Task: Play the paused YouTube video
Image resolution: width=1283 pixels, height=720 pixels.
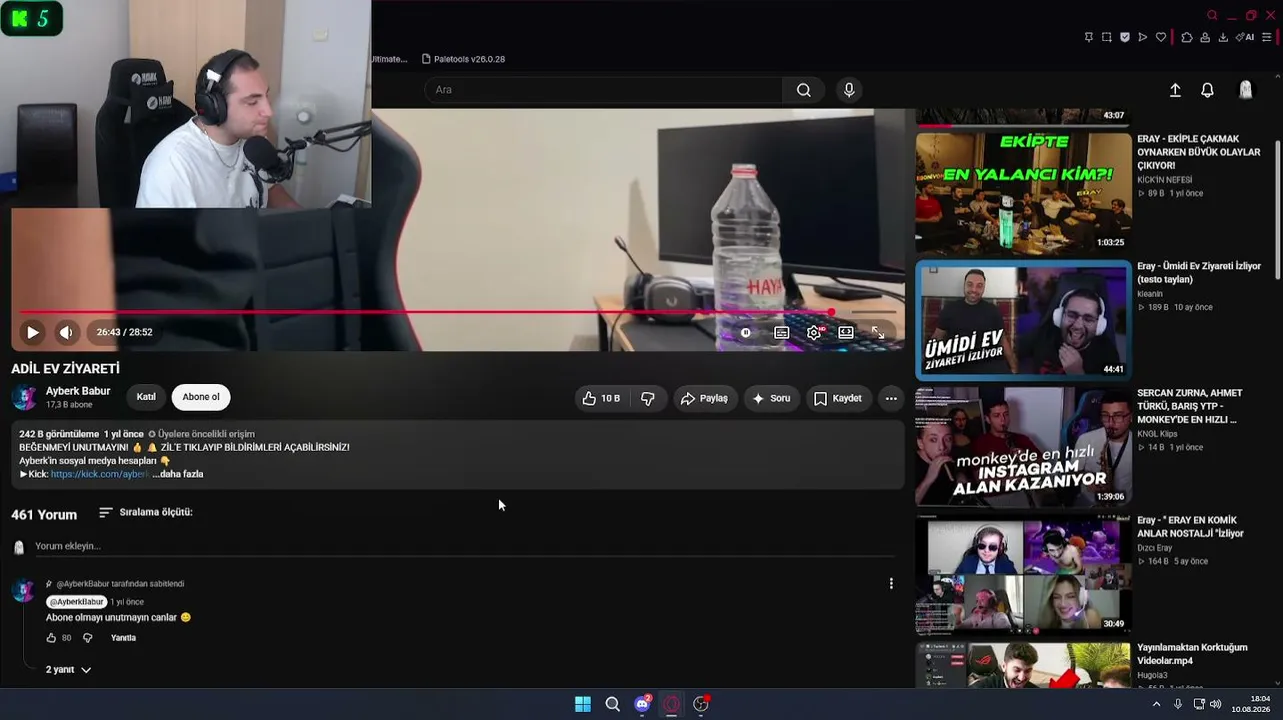Action: pos(33,332)
